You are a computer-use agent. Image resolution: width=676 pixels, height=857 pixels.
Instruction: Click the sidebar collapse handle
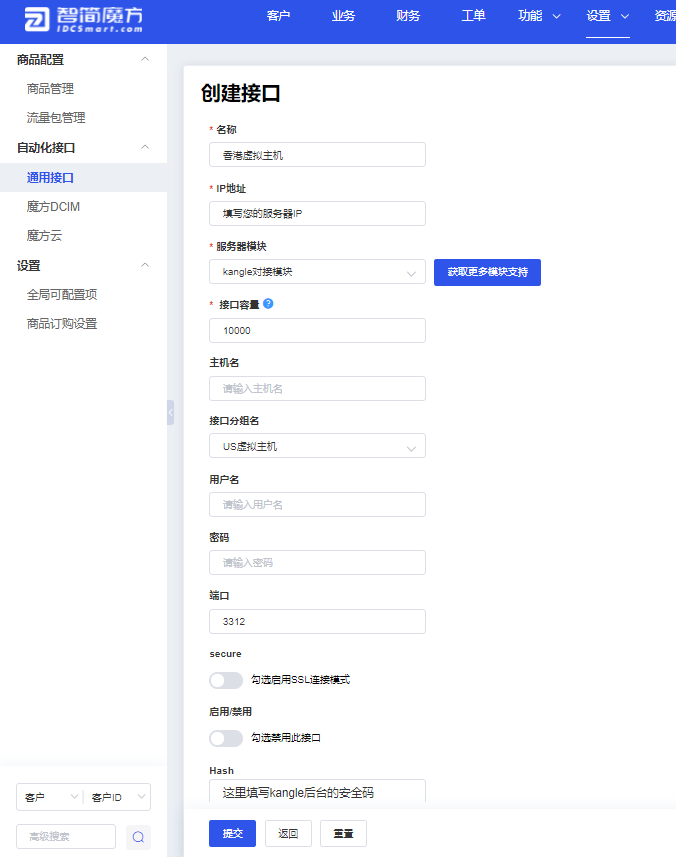pyautogui.click(x=170, y=412)
